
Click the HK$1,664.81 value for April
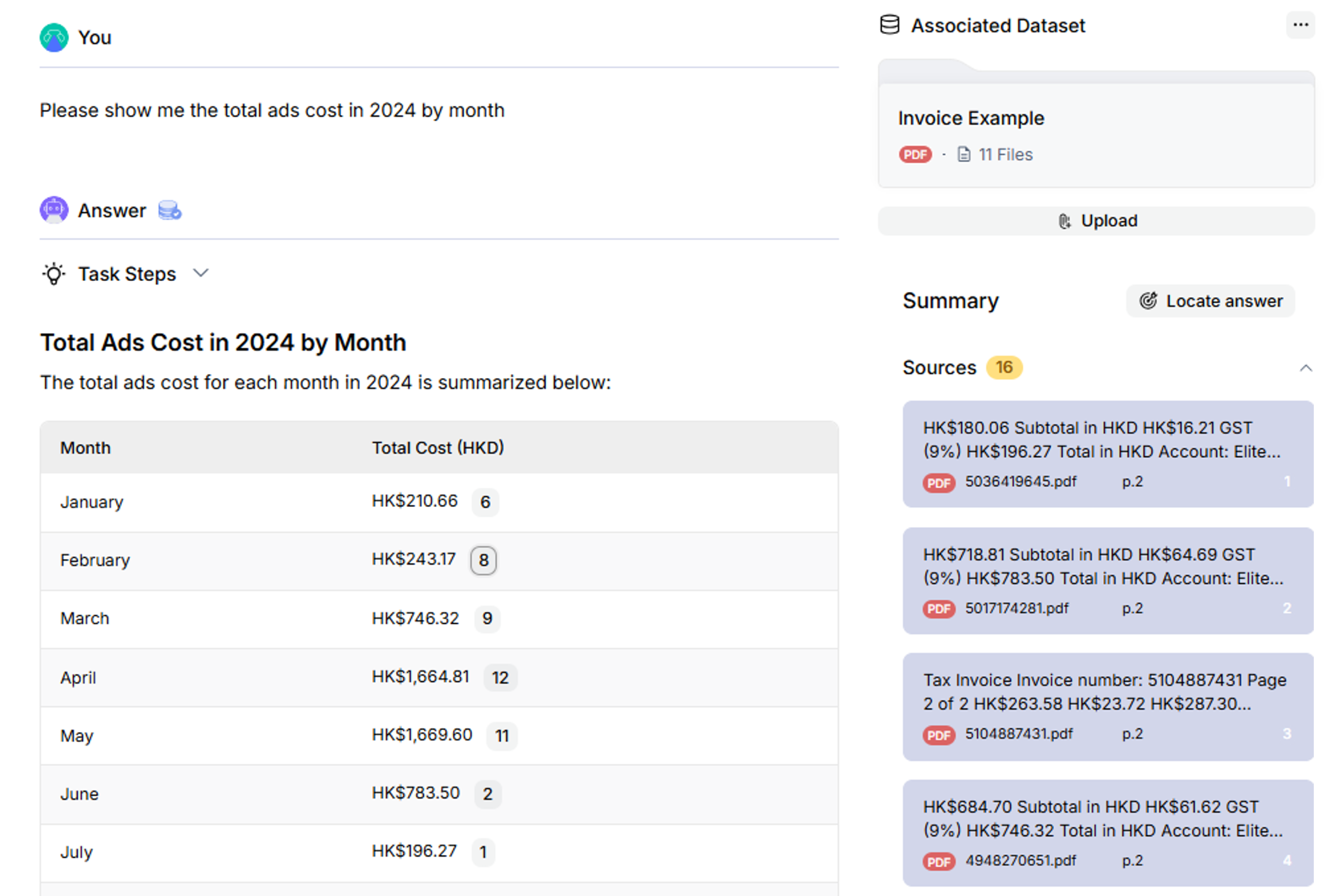point(420,676)
